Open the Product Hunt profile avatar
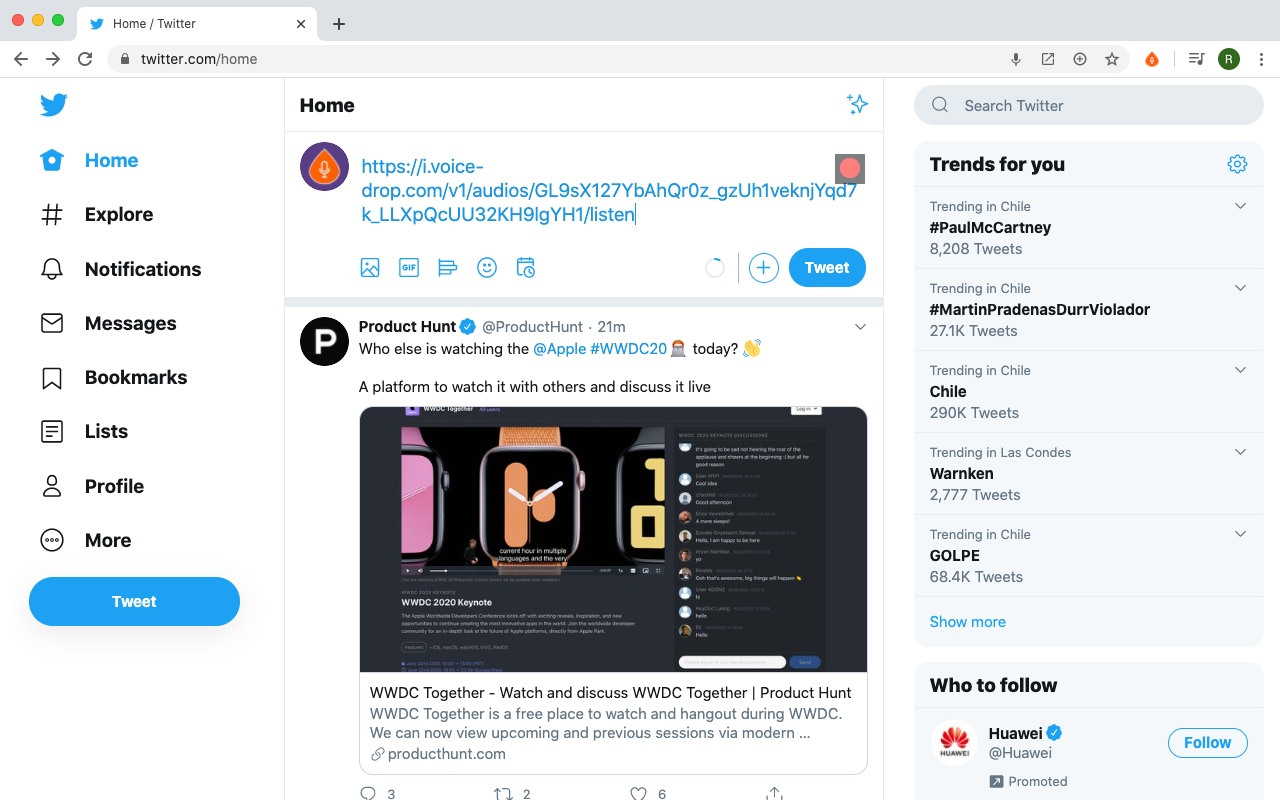The width and height of the screenshot is (1280, 800). 324,341
